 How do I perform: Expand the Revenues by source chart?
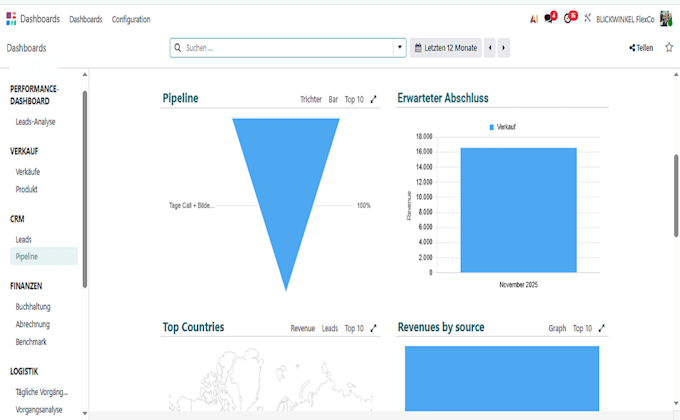pyautogui.click(x=602, y=328)
